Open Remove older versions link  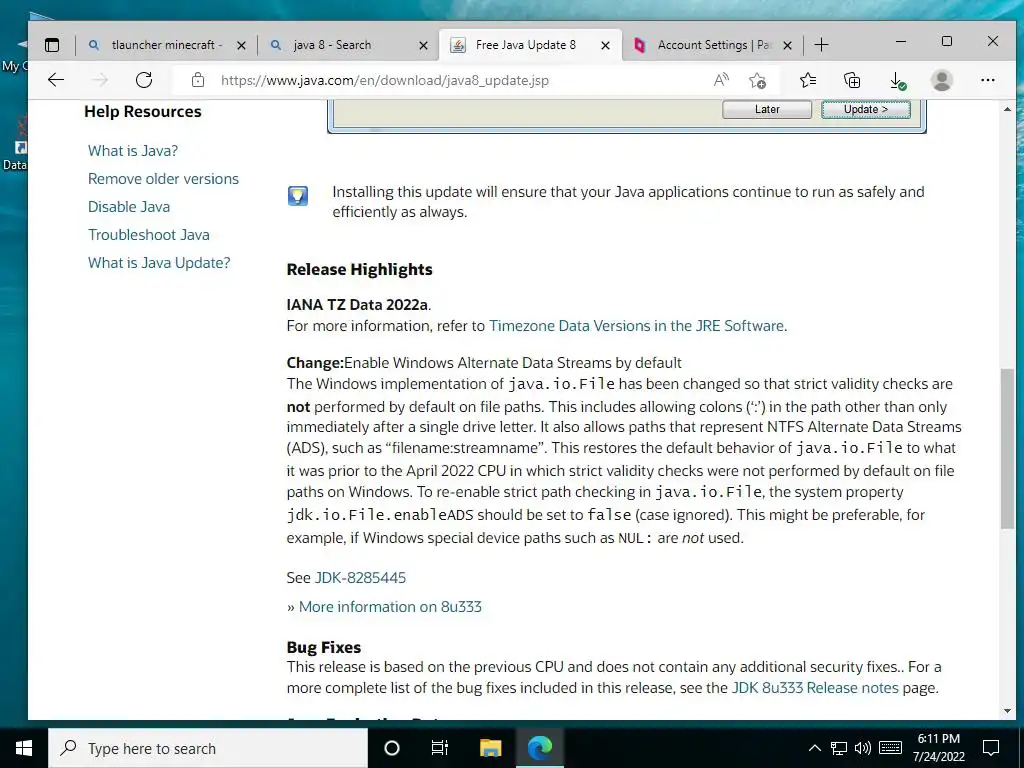click(x=163, y=179)
